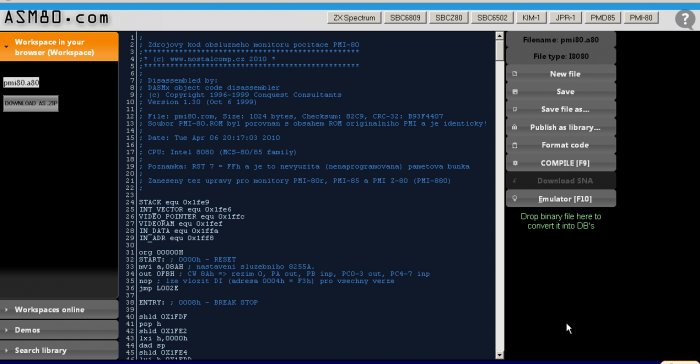The image size is (700, 364).
Task: Click code line 'VIDEORAM equ 0x1fef'
Action: [x=180, y=224]
